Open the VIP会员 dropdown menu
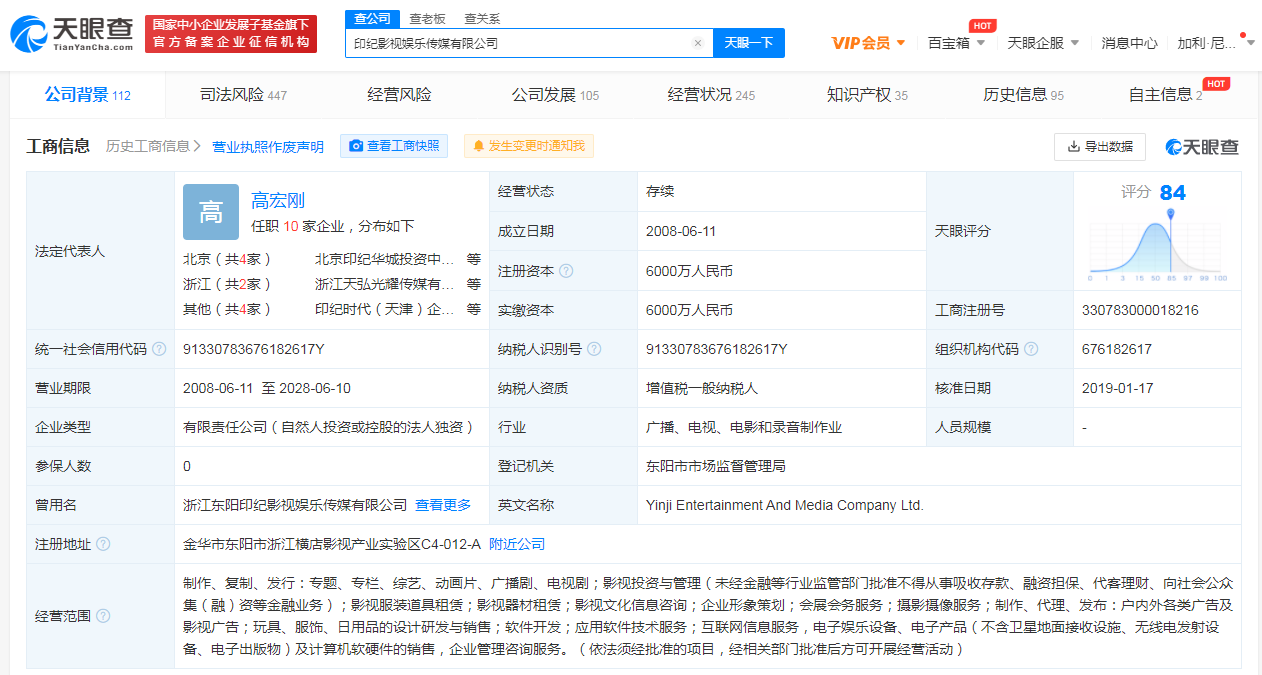Image resolution: width=1262 pixels, height=675 pixels. 868,43
